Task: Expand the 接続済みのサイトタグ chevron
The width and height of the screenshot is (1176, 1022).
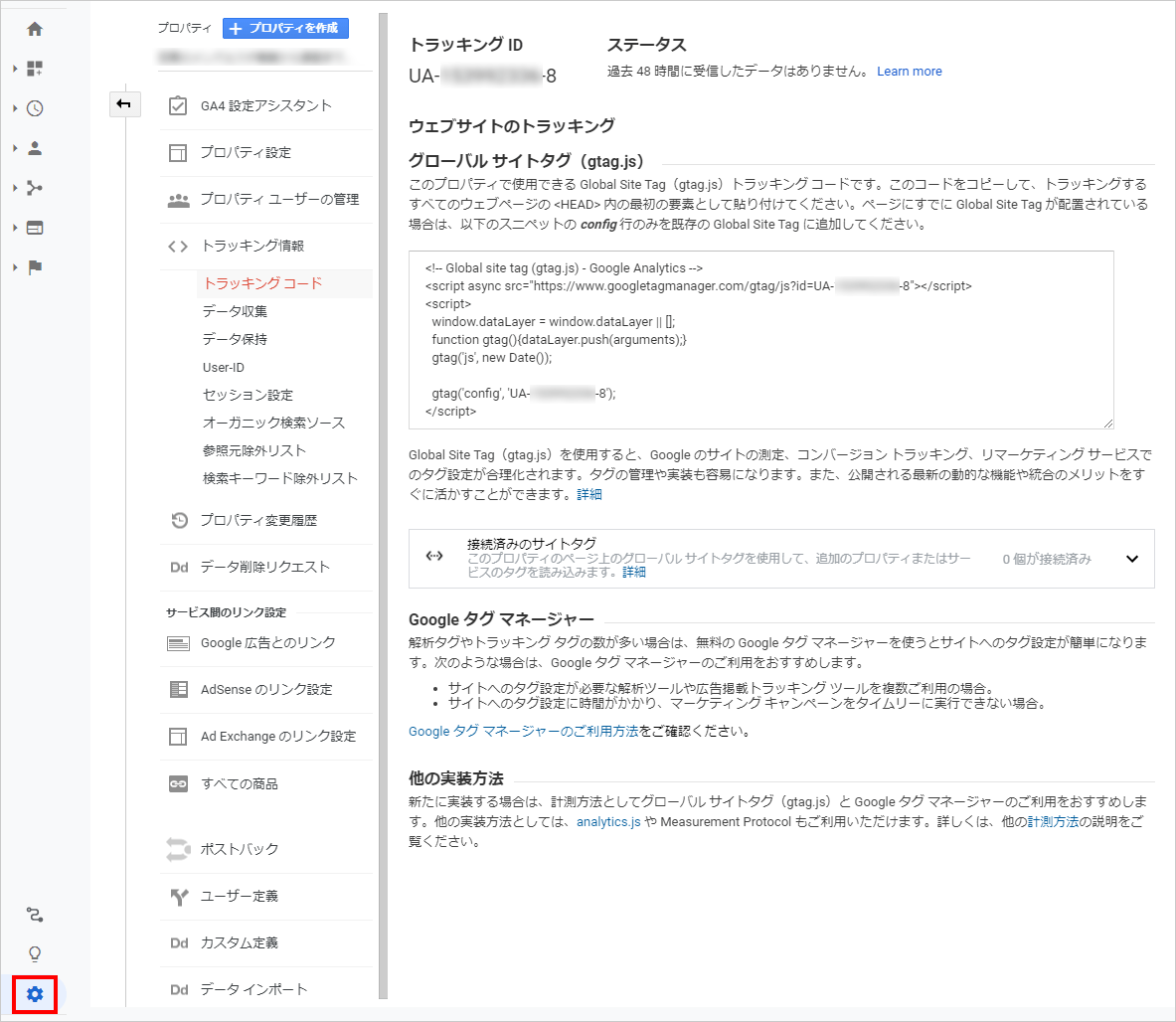Action: pos(1132,559)
